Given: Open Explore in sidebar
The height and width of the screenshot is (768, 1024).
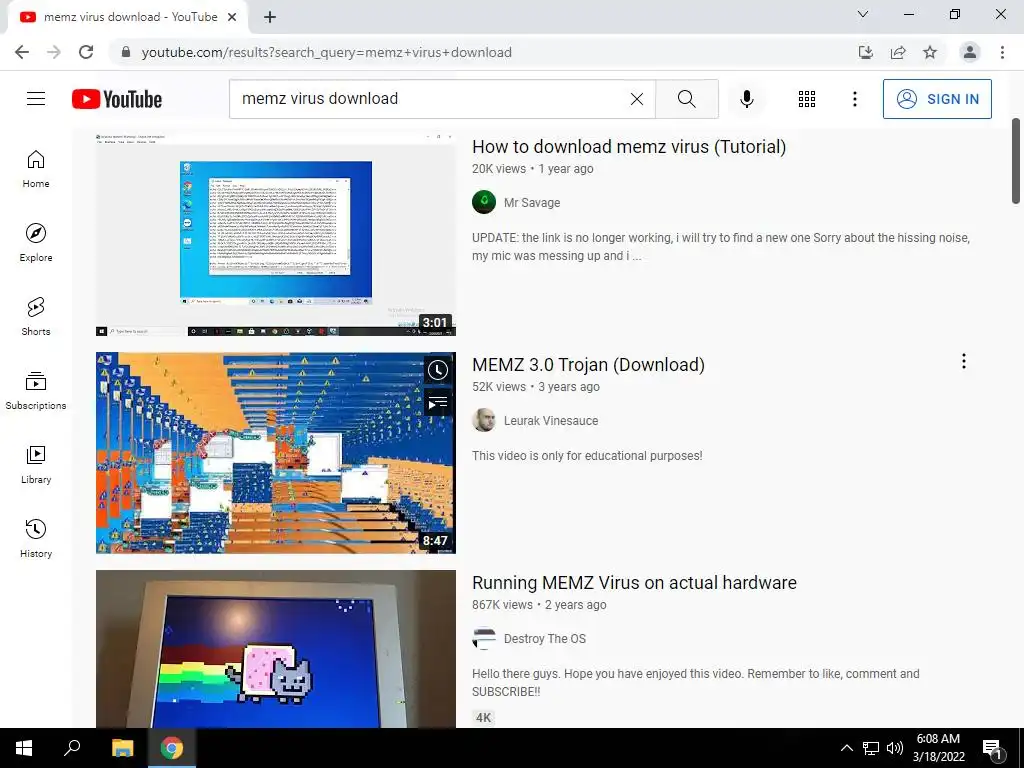Looking at the screenshot, I should (36, 243).
